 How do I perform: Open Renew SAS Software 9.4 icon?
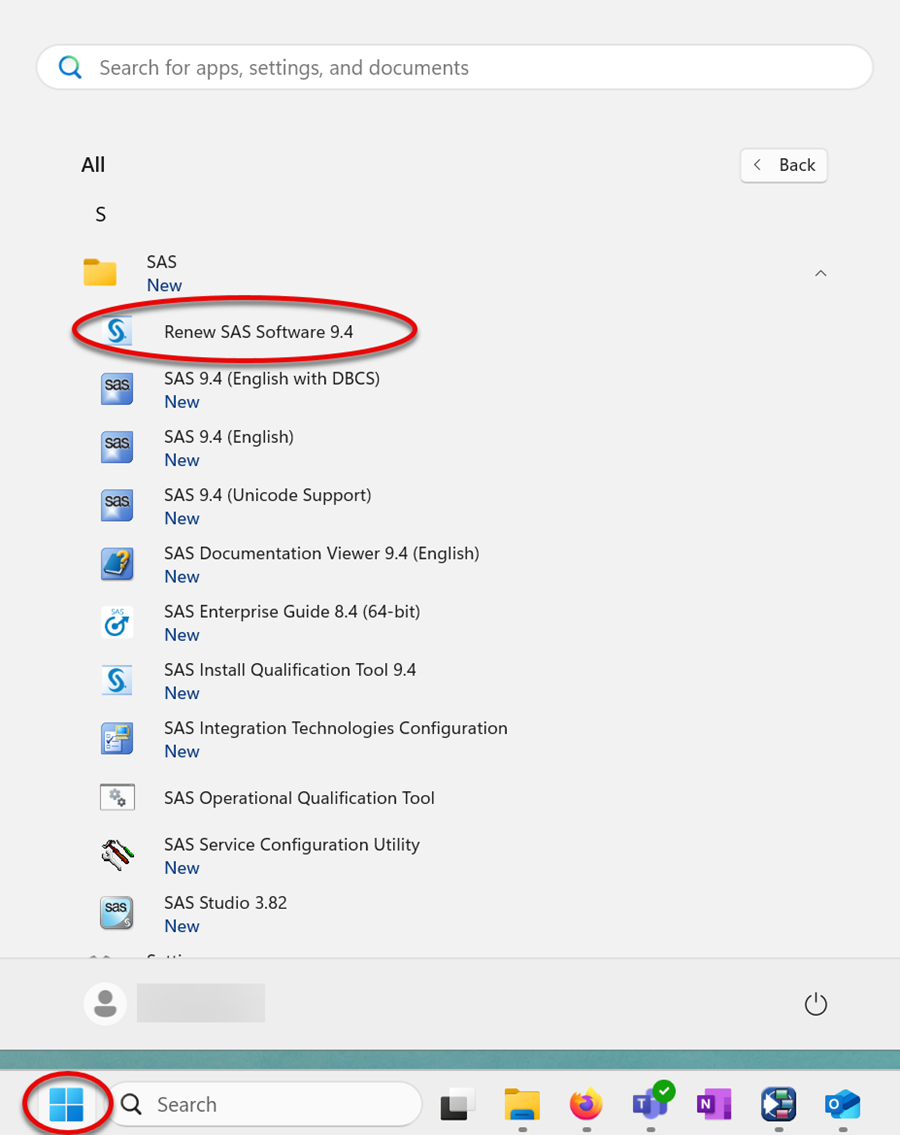tap(117, 332)
